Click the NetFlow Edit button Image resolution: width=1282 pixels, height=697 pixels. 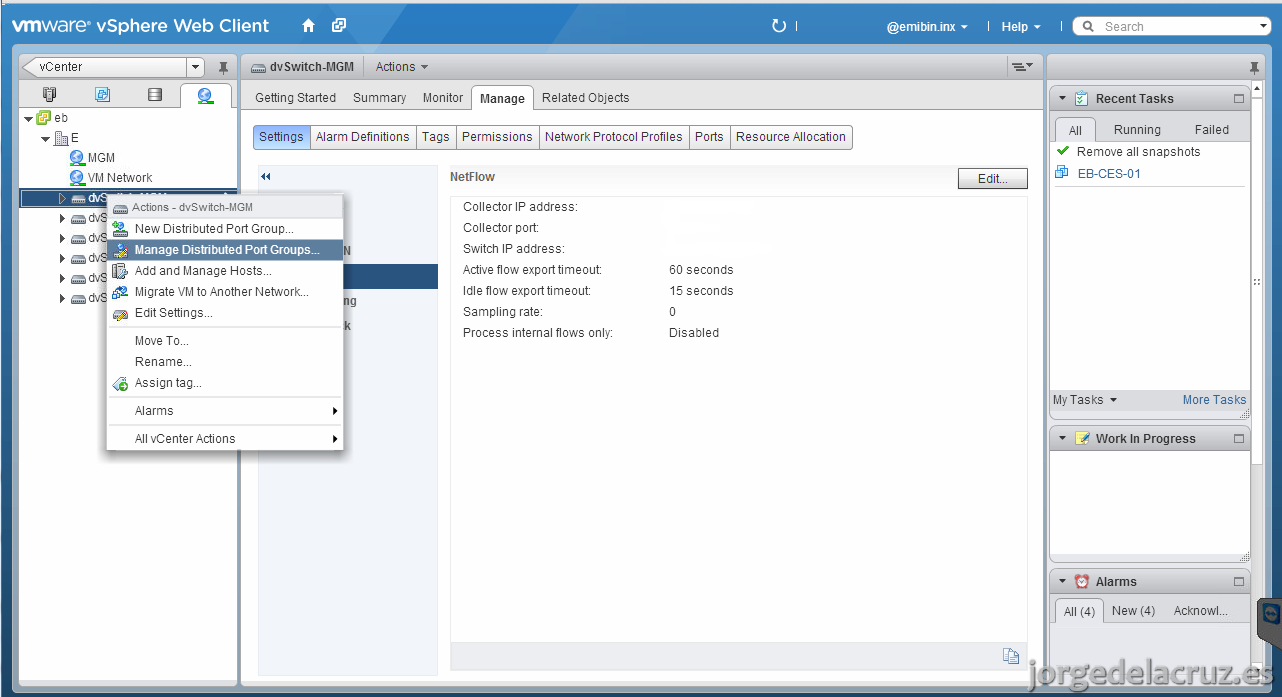(x=992, y=179)
